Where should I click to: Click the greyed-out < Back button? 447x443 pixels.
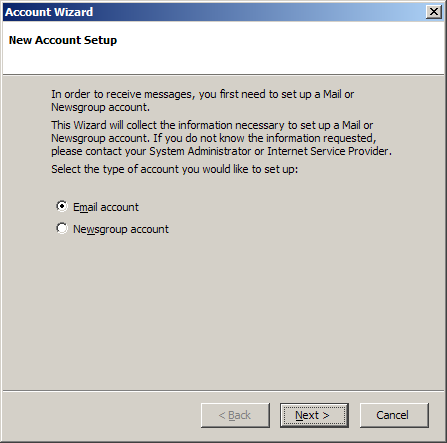(235, 415)
